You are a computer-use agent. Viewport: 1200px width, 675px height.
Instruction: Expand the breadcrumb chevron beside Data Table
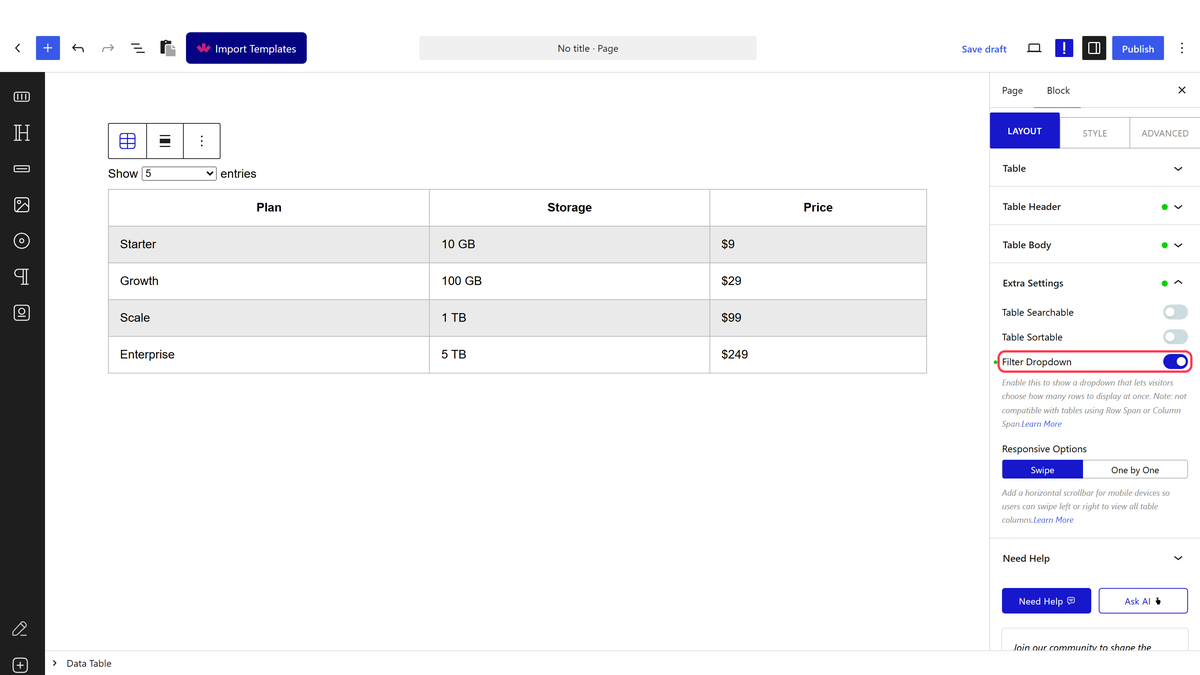54,663
